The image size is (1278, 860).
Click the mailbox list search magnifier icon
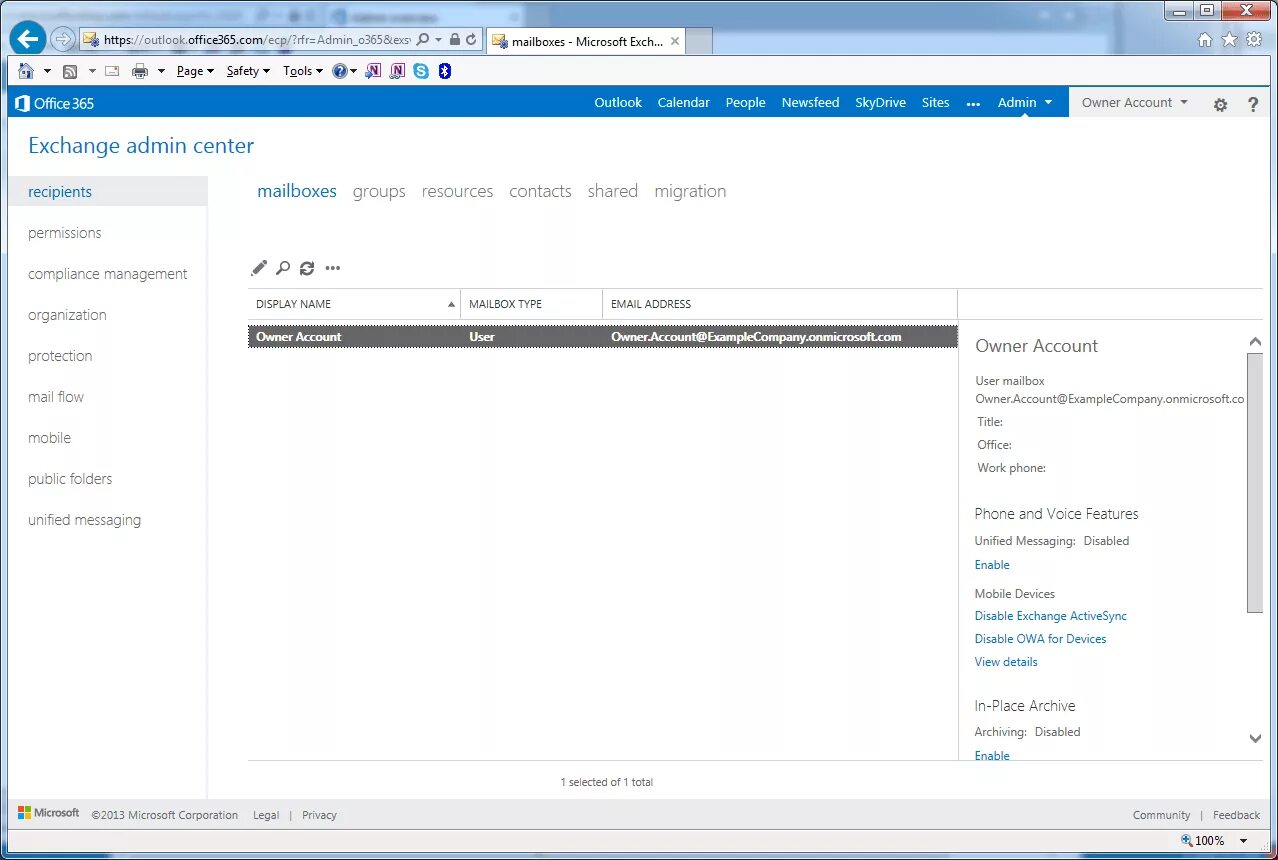pyautogui.click(x=283, y=268)
